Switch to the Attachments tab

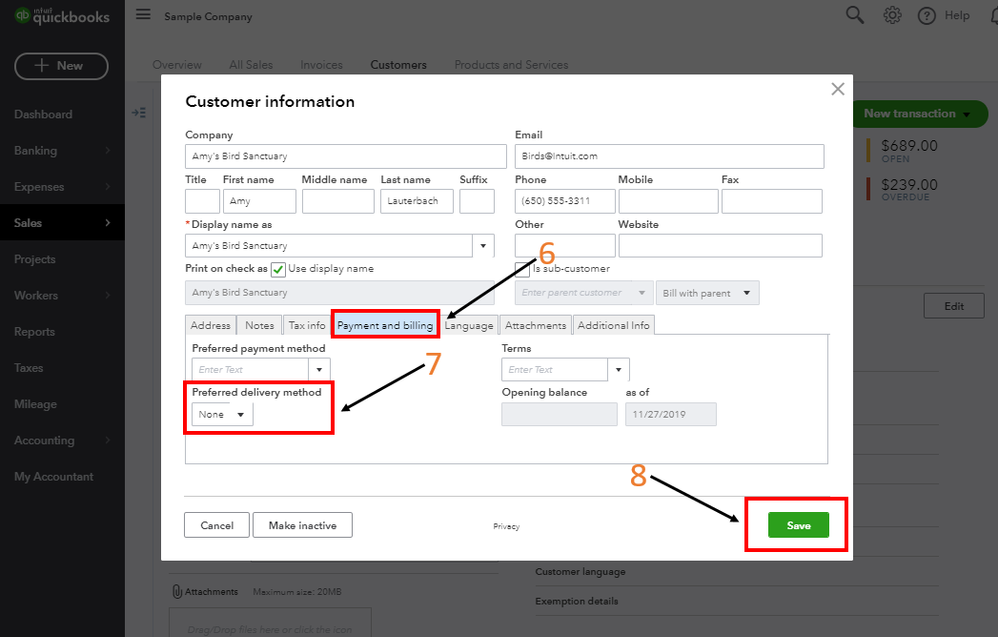pos(535,325)
